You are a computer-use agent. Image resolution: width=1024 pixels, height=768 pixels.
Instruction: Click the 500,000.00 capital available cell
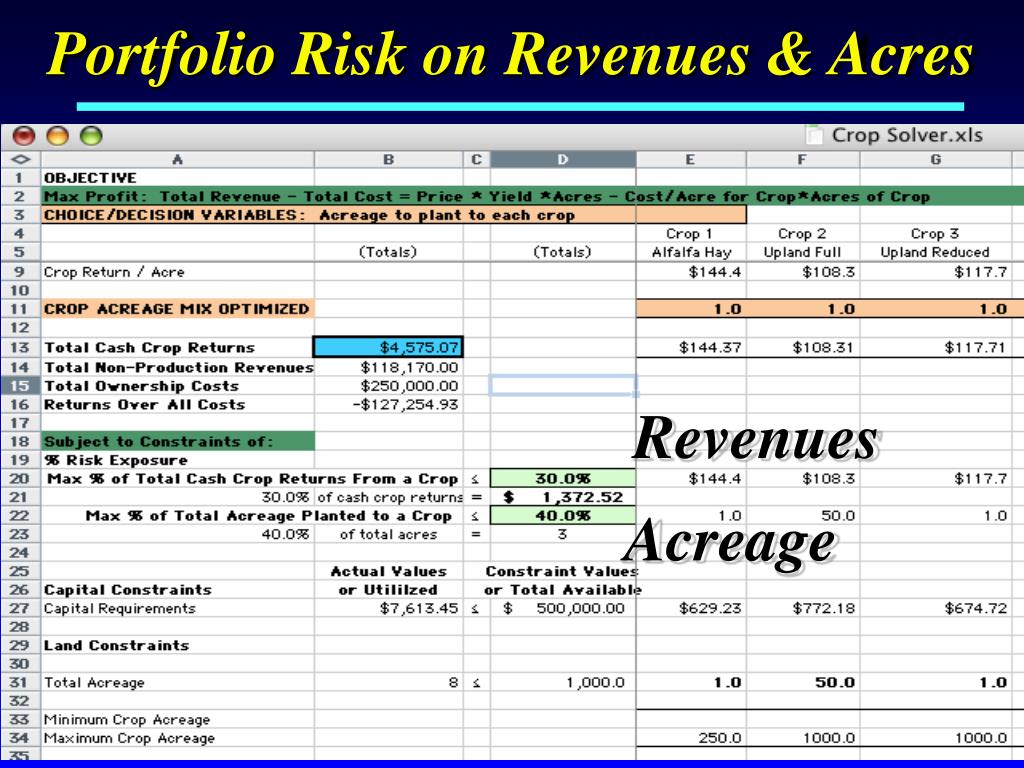(x=564, y=608)
